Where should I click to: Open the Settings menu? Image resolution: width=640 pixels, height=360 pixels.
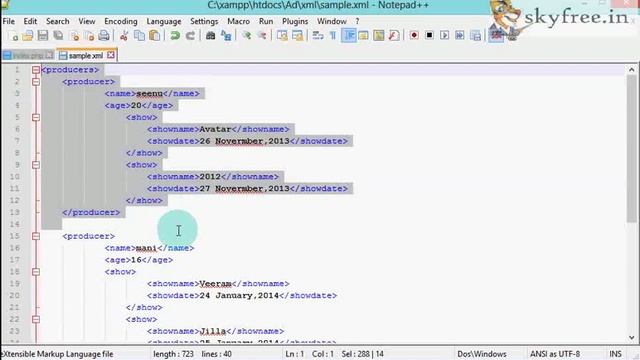204,21
